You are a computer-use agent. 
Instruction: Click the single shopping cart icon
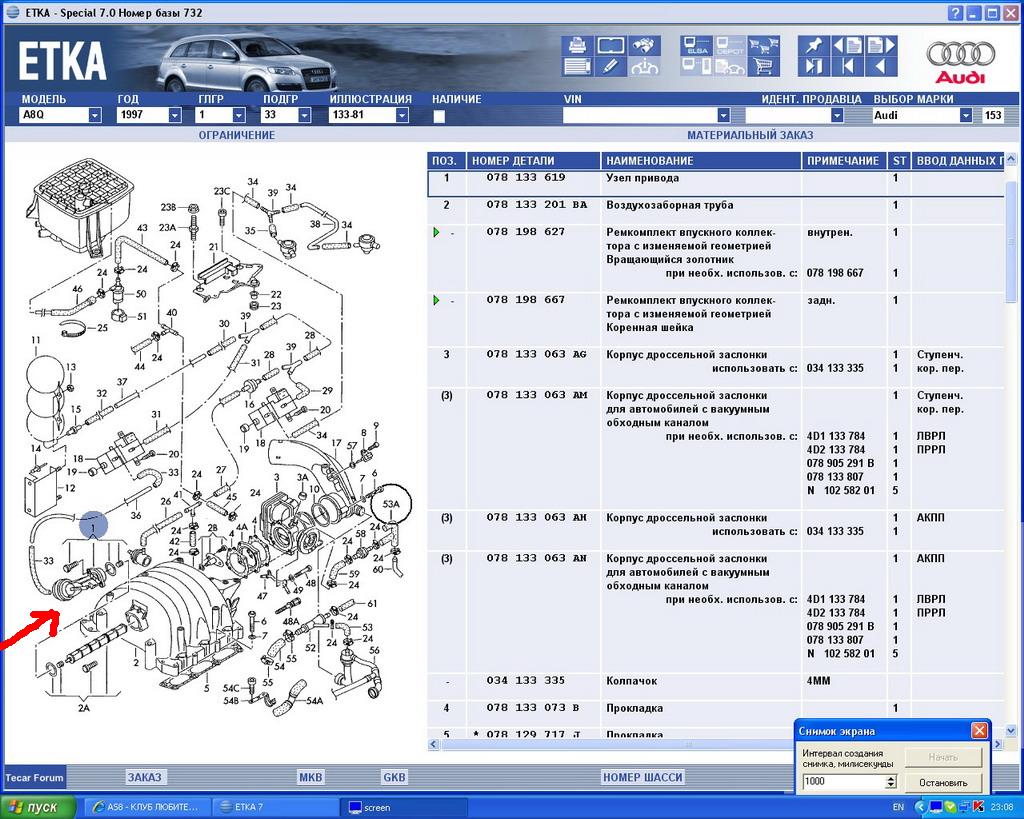765,67
